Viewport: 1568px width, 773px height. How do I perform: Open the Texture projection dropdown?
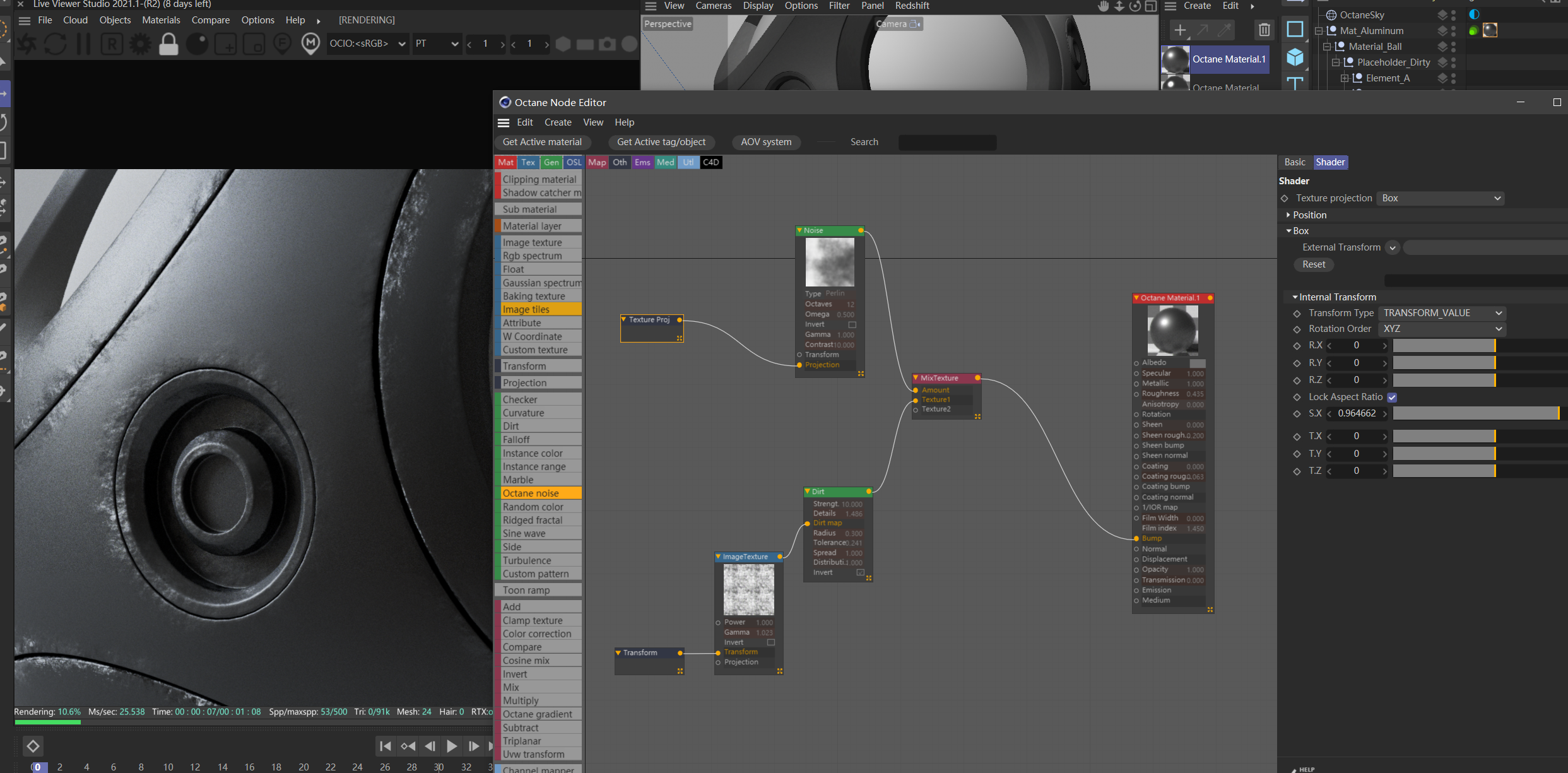point(1440,198)
